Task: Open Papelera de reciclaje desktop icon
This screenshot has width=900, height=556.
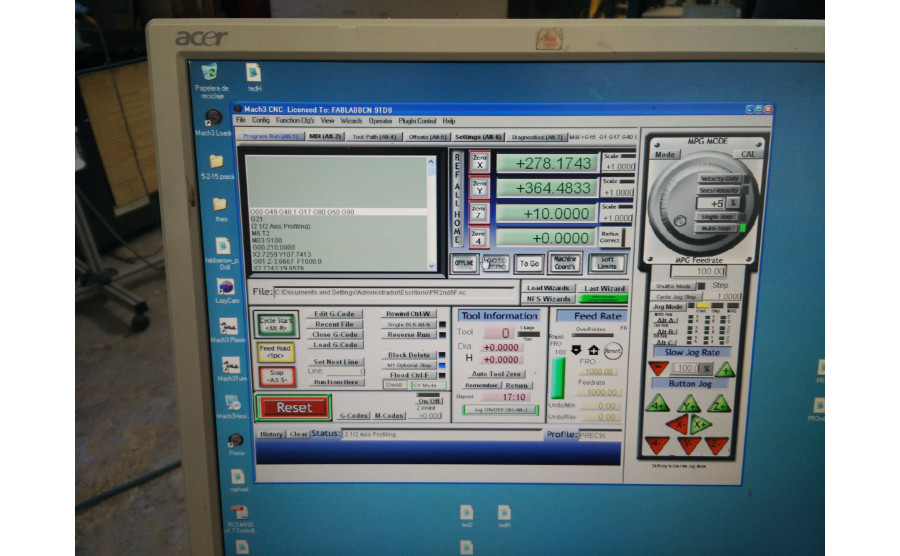Action: (x=210, y=79)
